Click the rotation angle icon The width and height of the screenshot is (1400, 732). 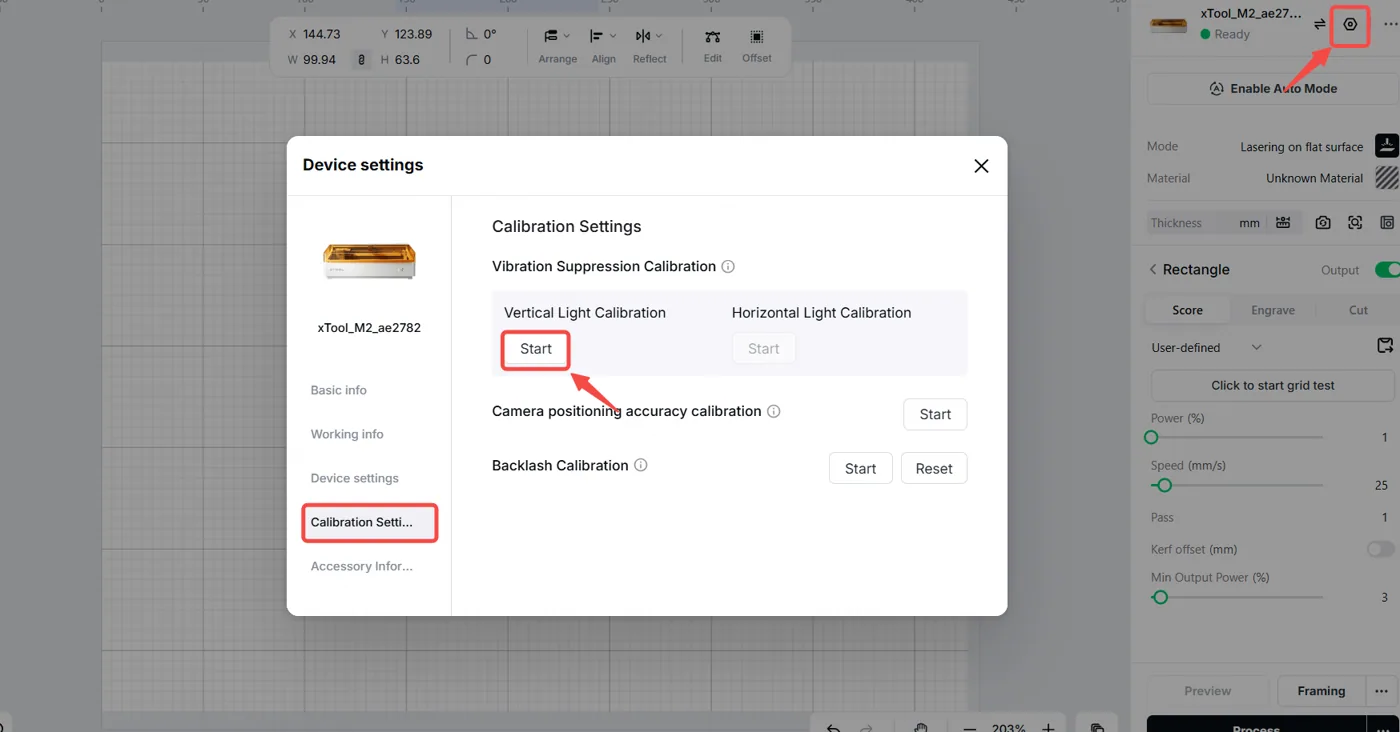[472, 34]
